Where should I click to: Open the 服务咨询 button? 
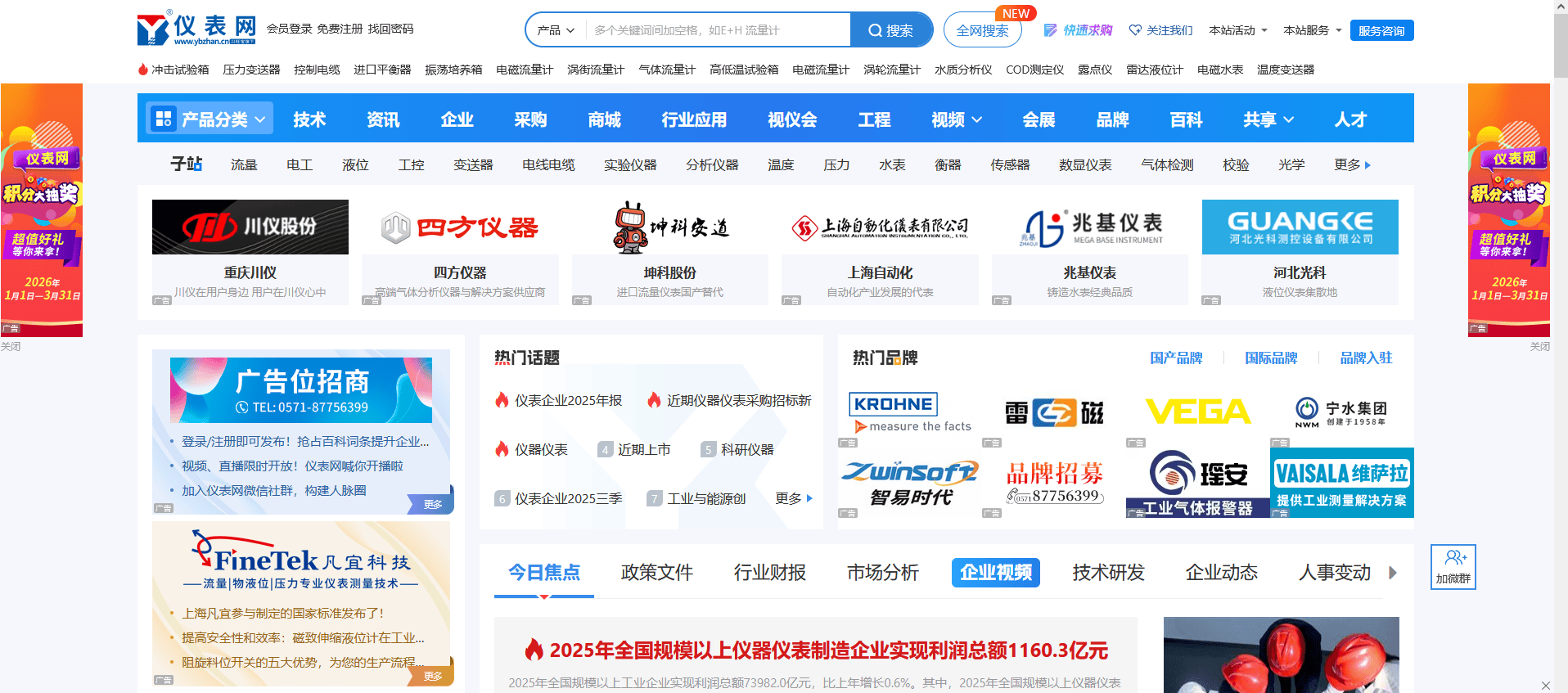pyautogui.click(x=1381, y=30)
